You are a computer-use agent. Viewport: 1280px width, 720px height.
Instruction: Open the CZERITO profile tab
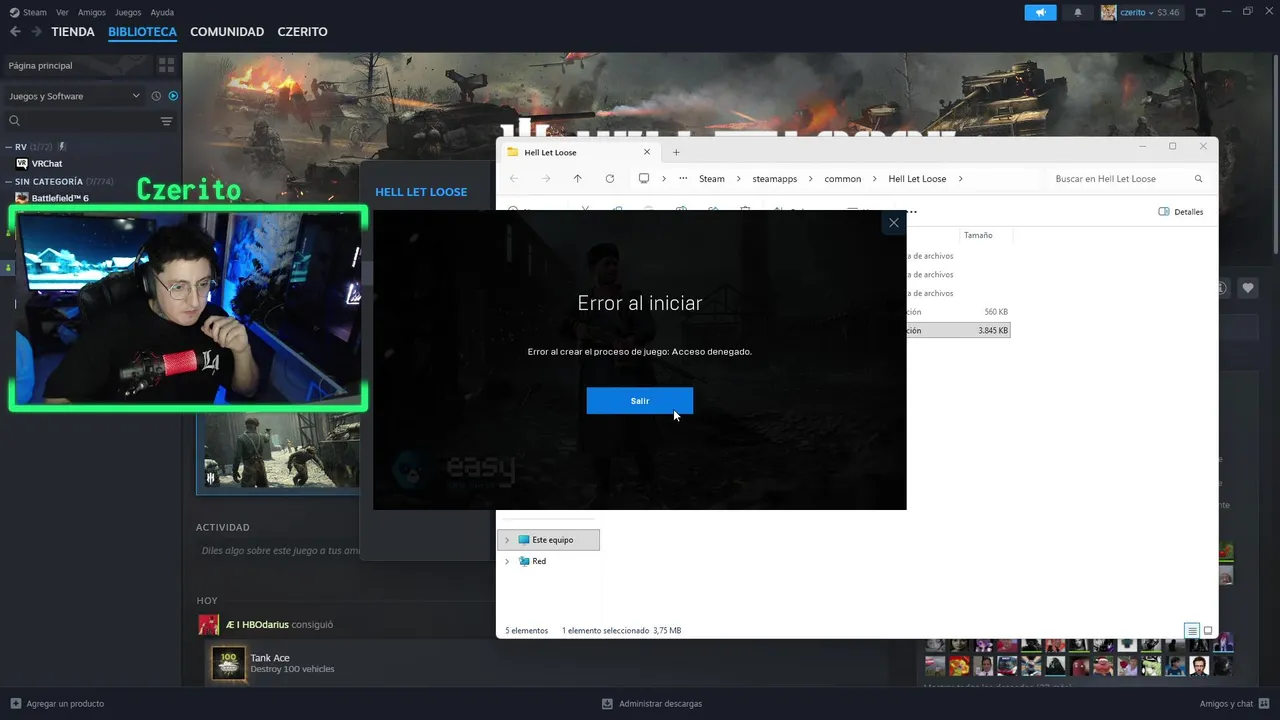click(302, 32)
